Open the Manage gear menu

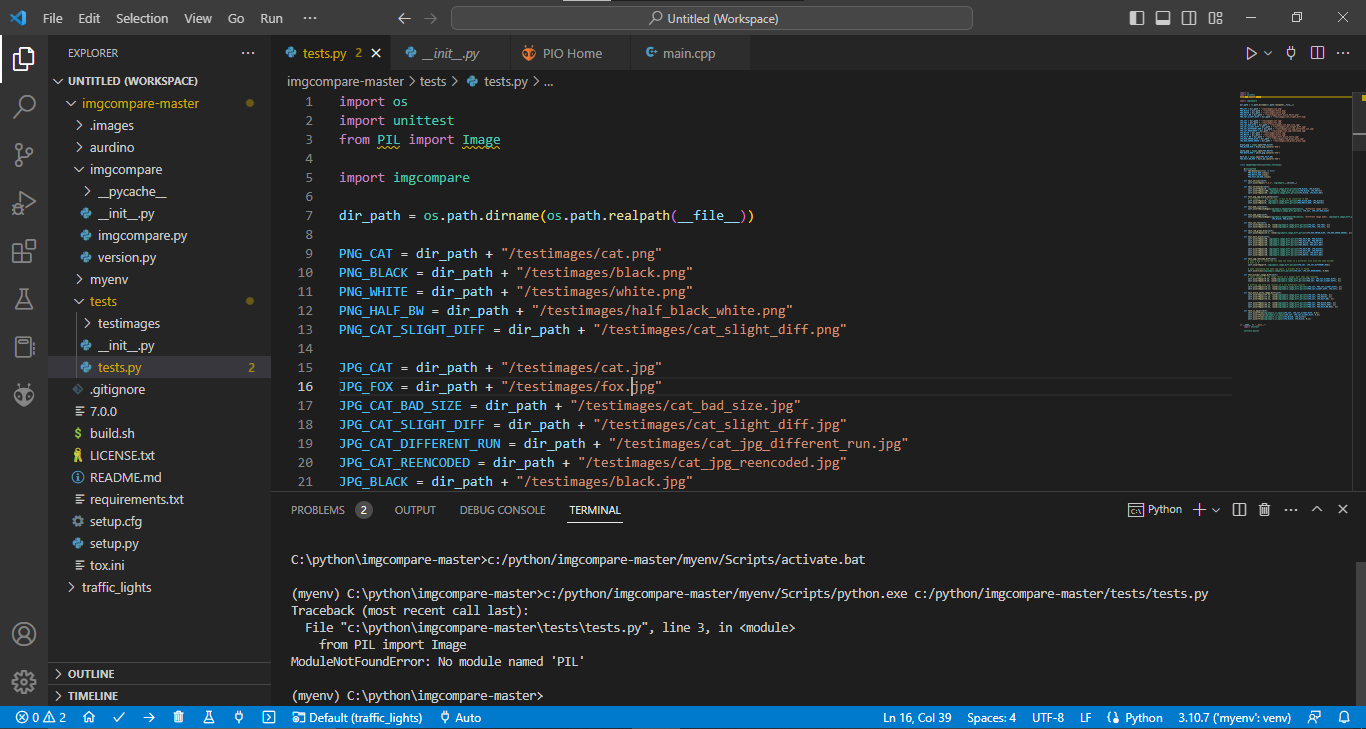(24, 682)
